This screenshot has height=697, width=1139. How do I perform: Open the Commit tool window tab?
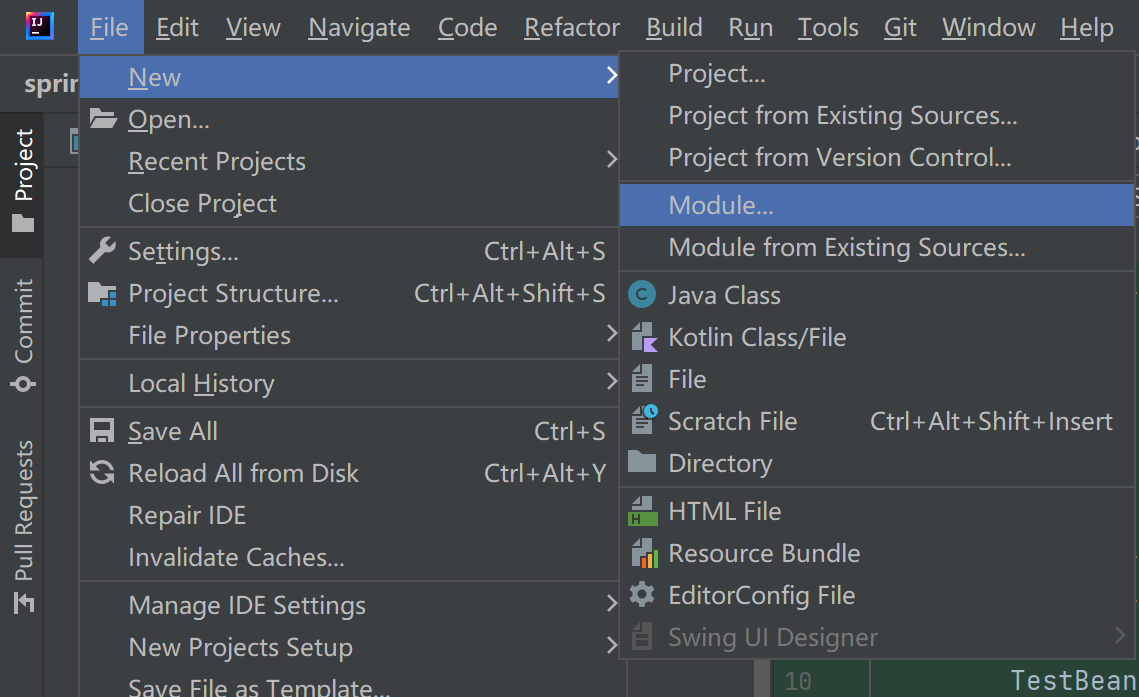pyautogui.click(x=24, y=334)
